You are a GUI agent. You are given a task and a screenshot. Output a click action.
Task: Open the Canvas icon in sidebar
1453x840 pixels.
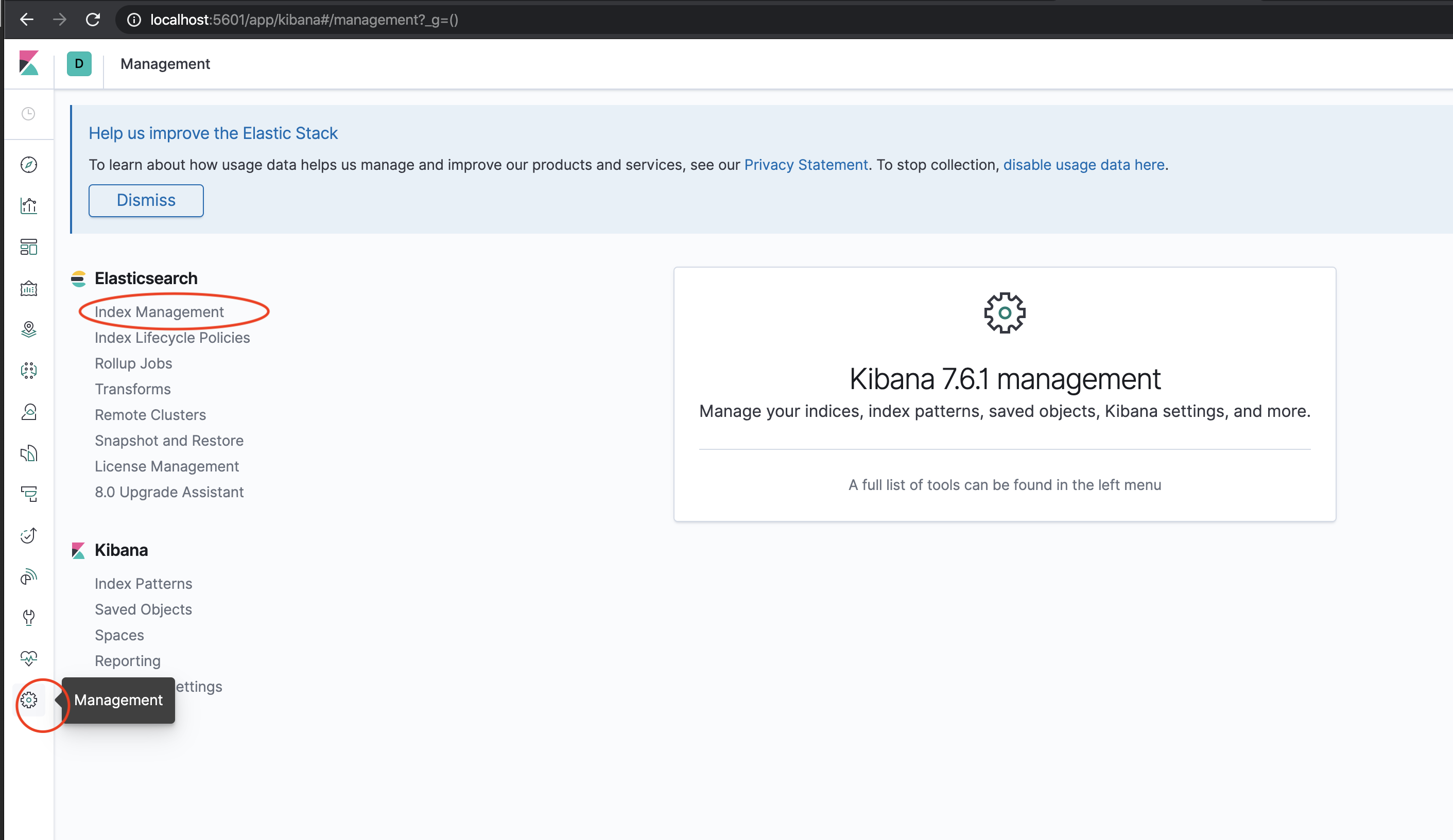[29, 288]
